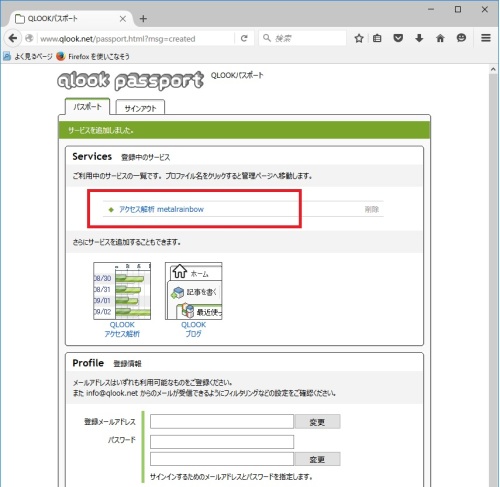Click the Pocket save icon
Image resolution: width=500 pixels, height=487 pixels.
pyautogui.click(x=398, y=38)
